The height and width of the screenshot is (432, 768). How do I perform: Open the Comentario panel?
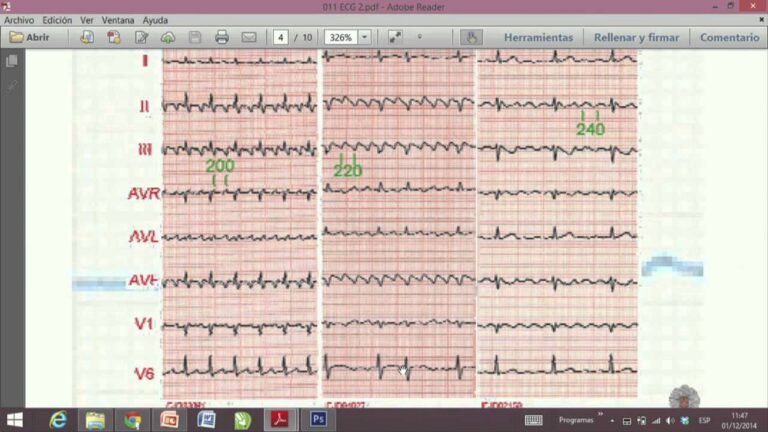729,37
